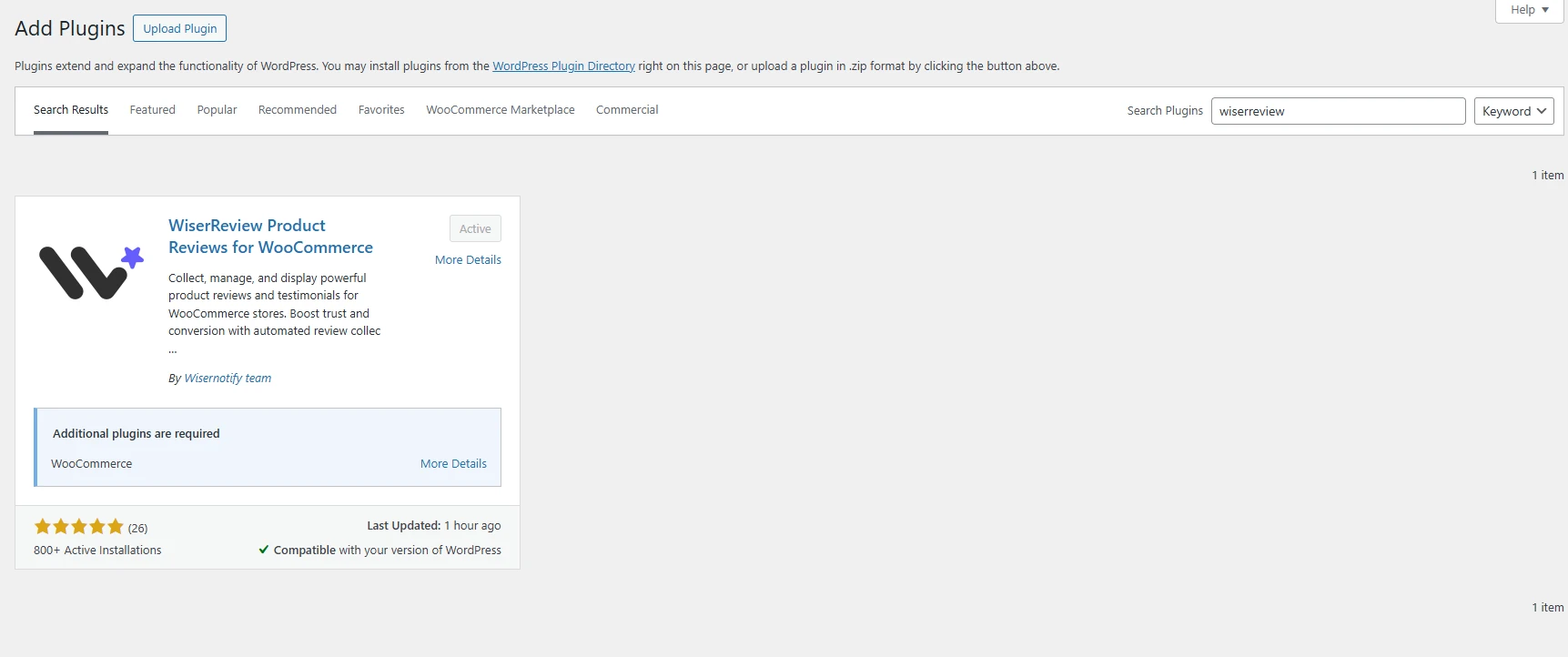Click the green compatible checkmark icon
The width and height of the screenshot is (1568, 657).
[x=264, y=550]
